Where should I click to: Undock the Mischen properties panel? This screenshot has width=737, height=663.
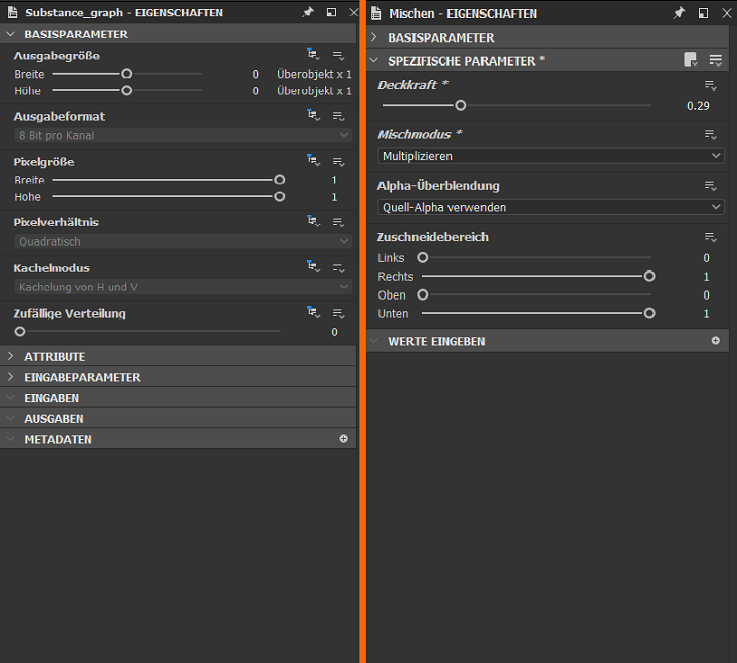point(703,13)
